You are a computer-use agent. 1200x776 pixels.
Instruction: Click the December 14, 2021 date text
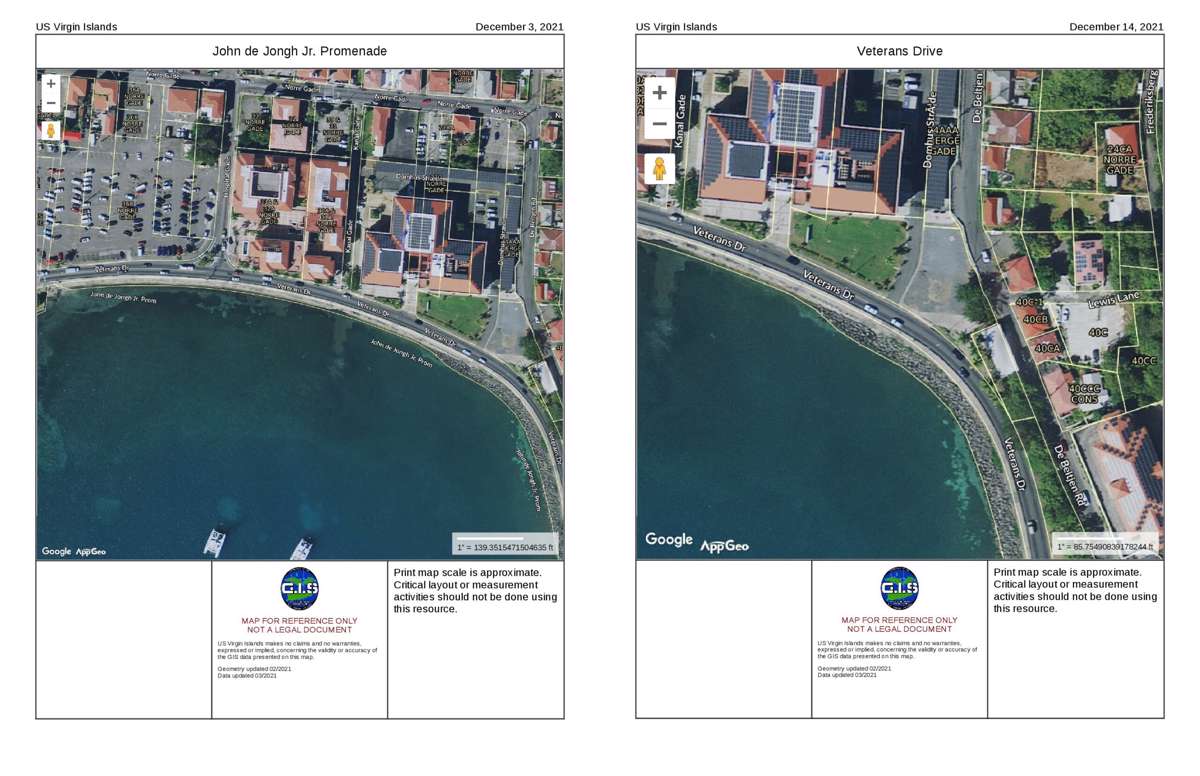point(1116,27)
